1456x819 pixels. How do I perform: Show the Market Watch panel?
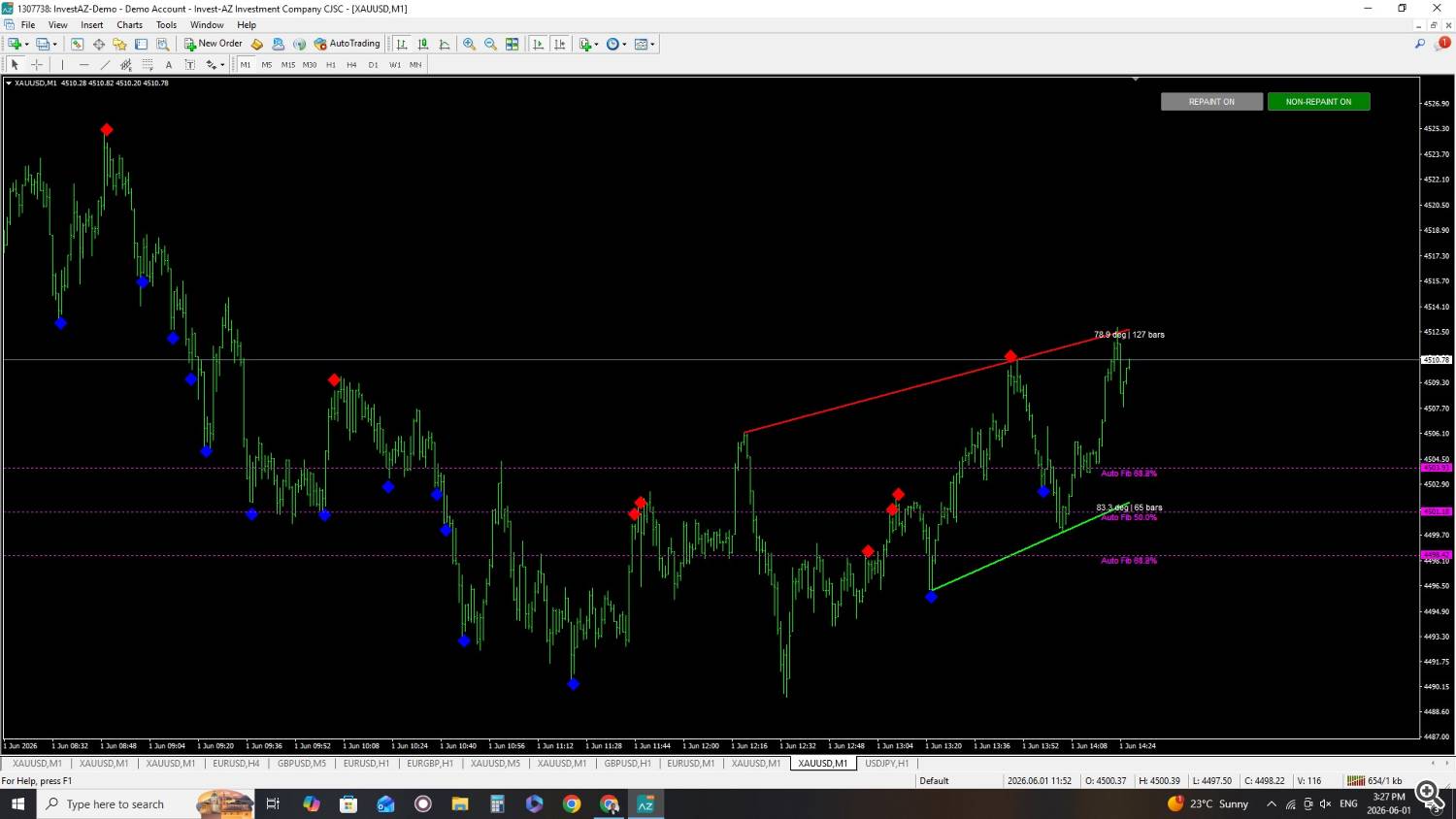(77, 44)
